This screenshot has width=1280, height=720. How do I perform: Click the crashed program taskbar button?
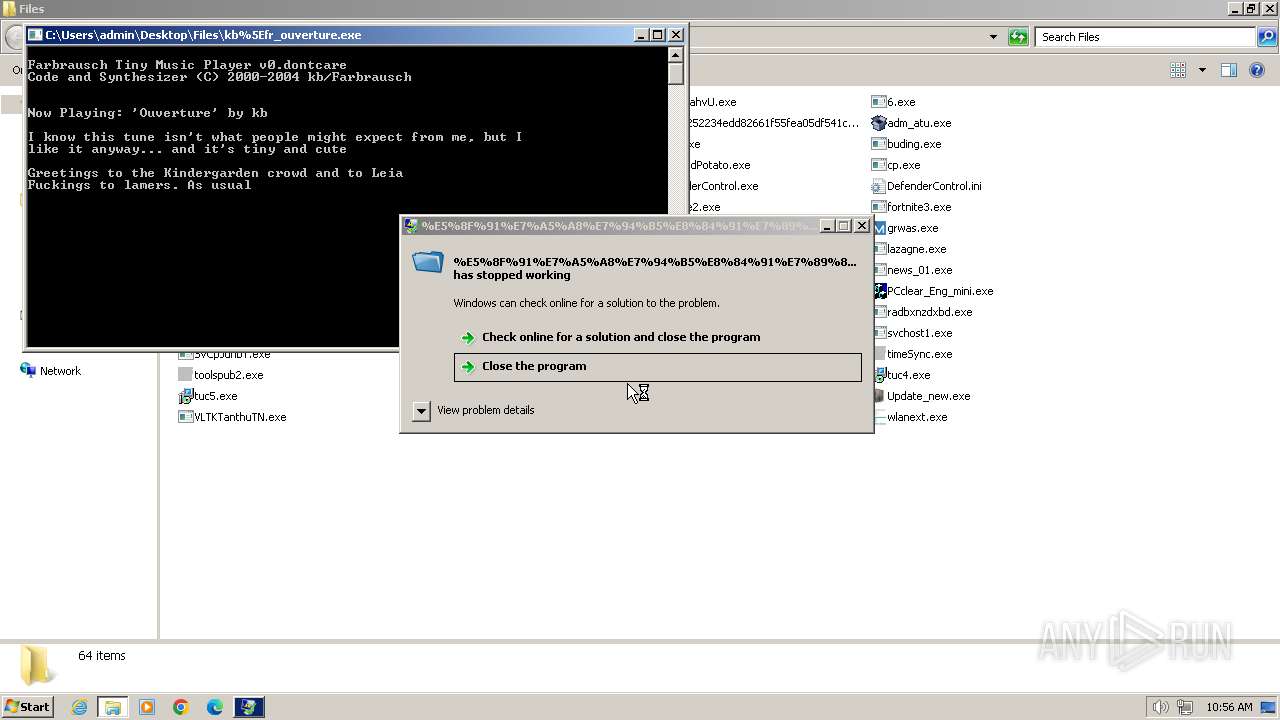pos(249,707)
